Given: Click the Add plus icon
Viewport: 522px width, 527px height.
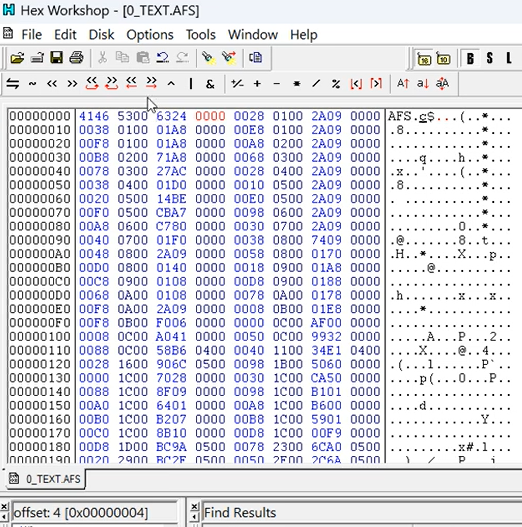Looking at the screenshot, I should tap(257, 84).
